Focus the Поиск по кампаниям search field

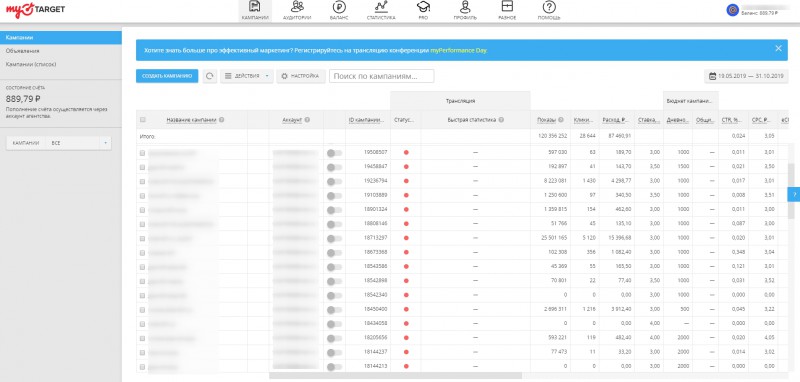pos(382,76)
